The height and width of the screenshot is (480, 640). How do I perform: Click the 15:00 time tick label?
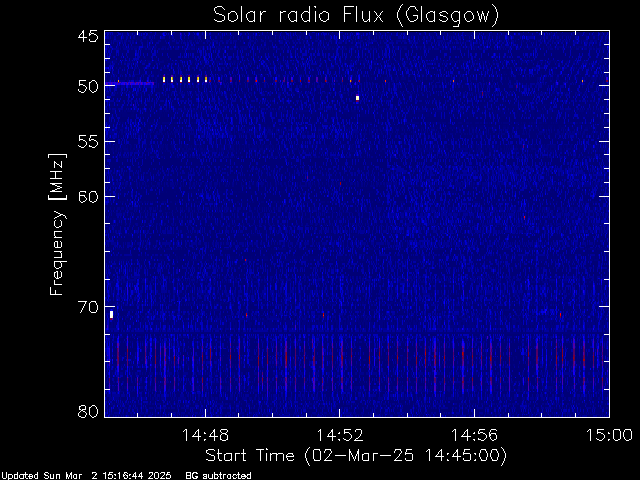[x=609, y=435]
